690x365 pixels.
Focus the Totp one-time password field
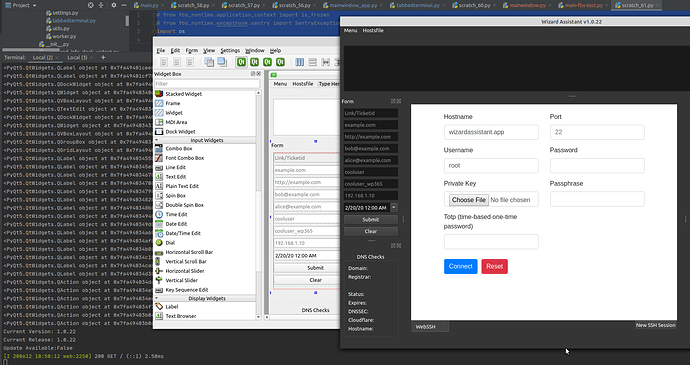[x=491, y=242]
